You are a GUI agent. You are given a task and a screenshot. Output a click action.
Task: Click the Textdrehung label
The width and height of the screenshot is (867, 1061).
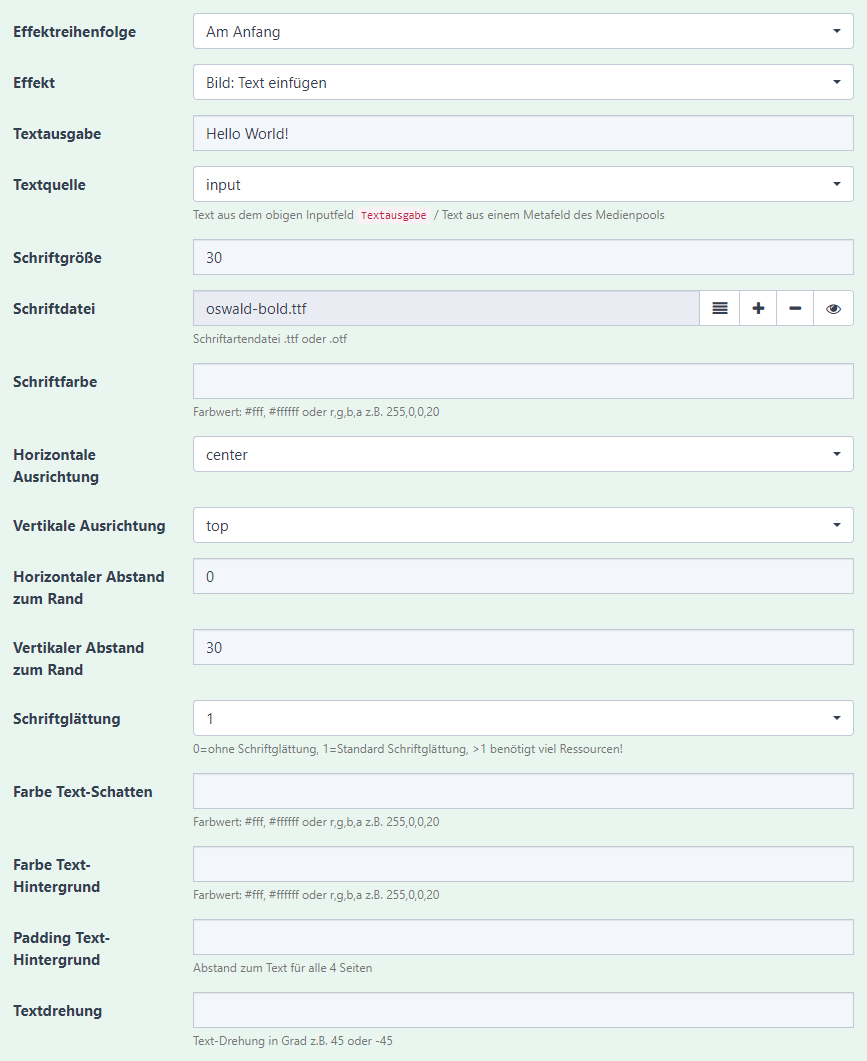pyautogui.click(x=58, y=1011)
